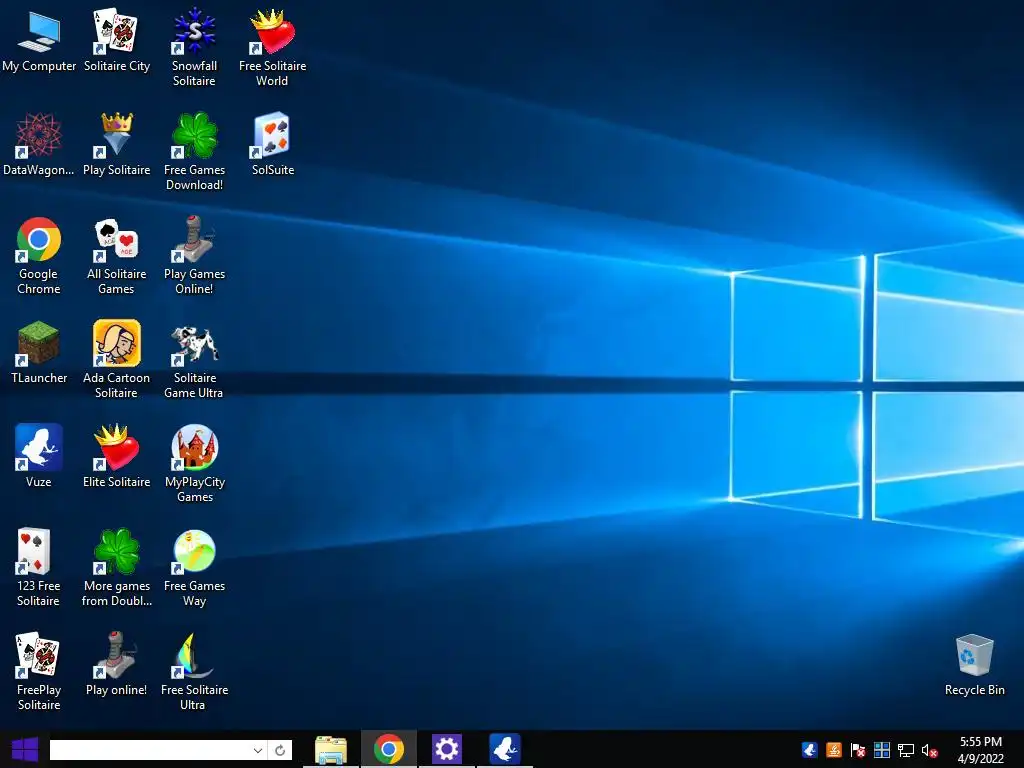Click Ada Cartoon Solitaire shortcut

[116, 359]
